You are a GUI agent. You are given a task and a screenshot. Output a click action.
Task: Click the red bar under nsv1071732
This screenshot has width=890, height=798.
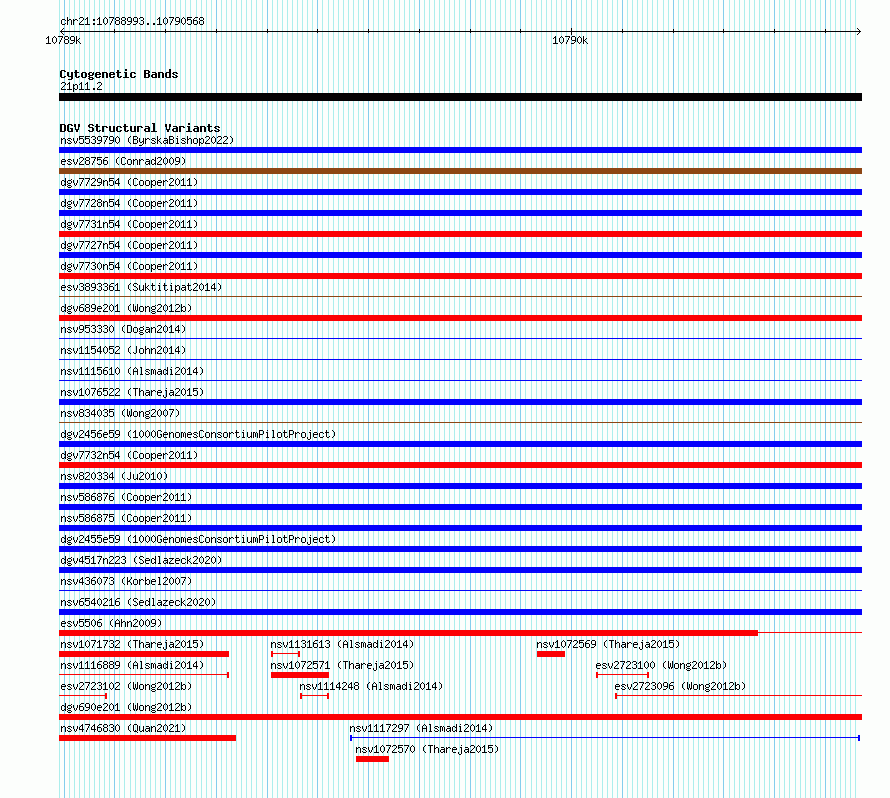click(144, 654)
